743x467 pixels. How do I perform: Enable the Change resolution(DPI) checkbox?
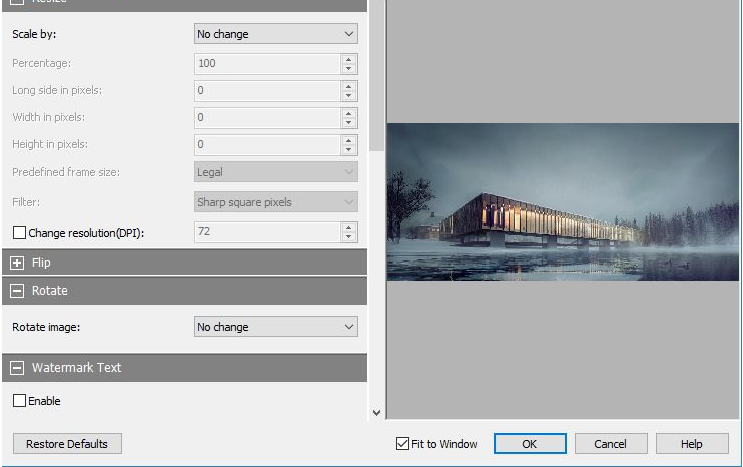tap(19, 233)
